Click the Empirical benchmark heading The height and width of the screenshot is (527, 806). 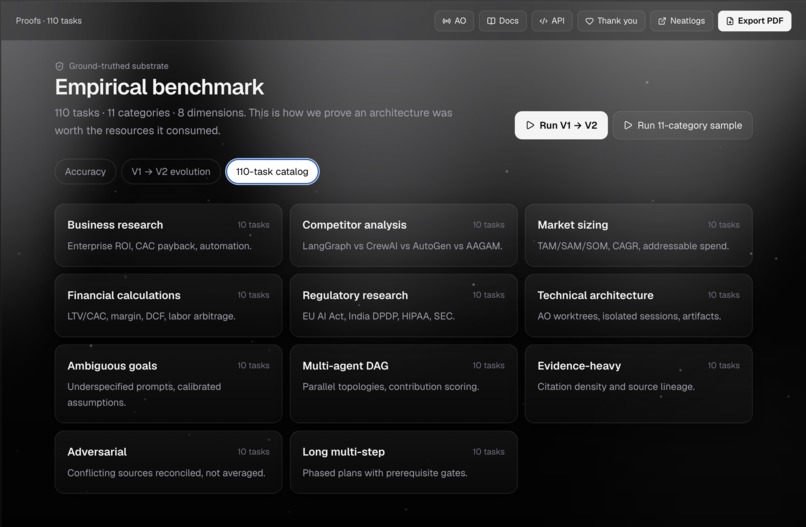coord(159,87)
